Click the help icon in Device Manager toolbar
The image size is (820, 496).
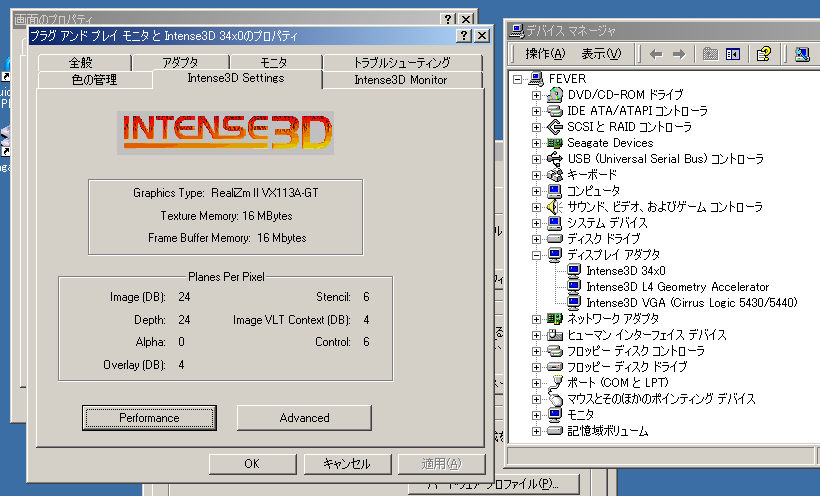[x=764, y=53]
